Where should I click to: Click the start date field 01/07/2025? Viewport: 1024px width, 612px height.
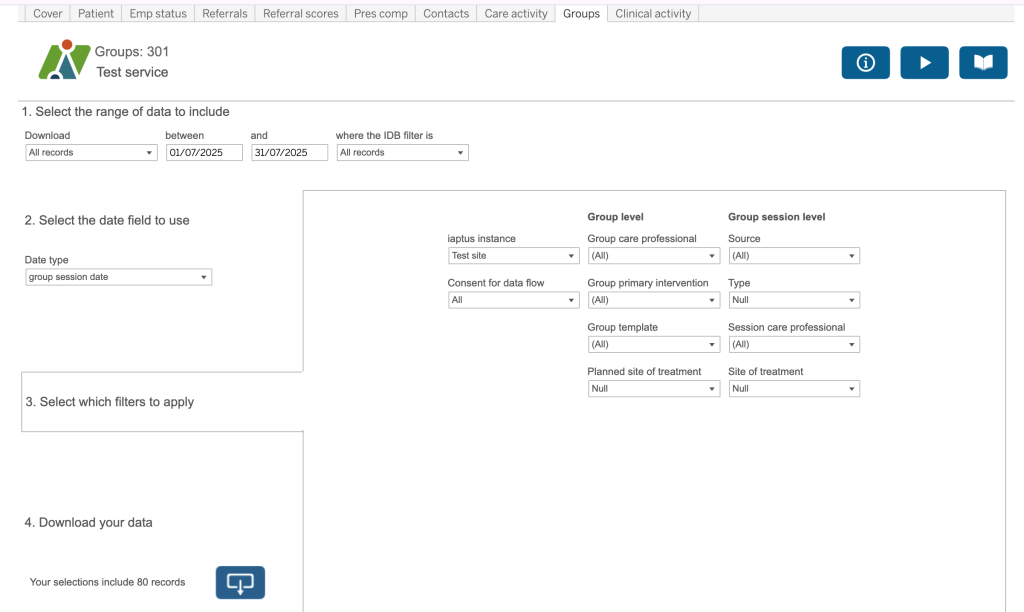pos(204,153)
